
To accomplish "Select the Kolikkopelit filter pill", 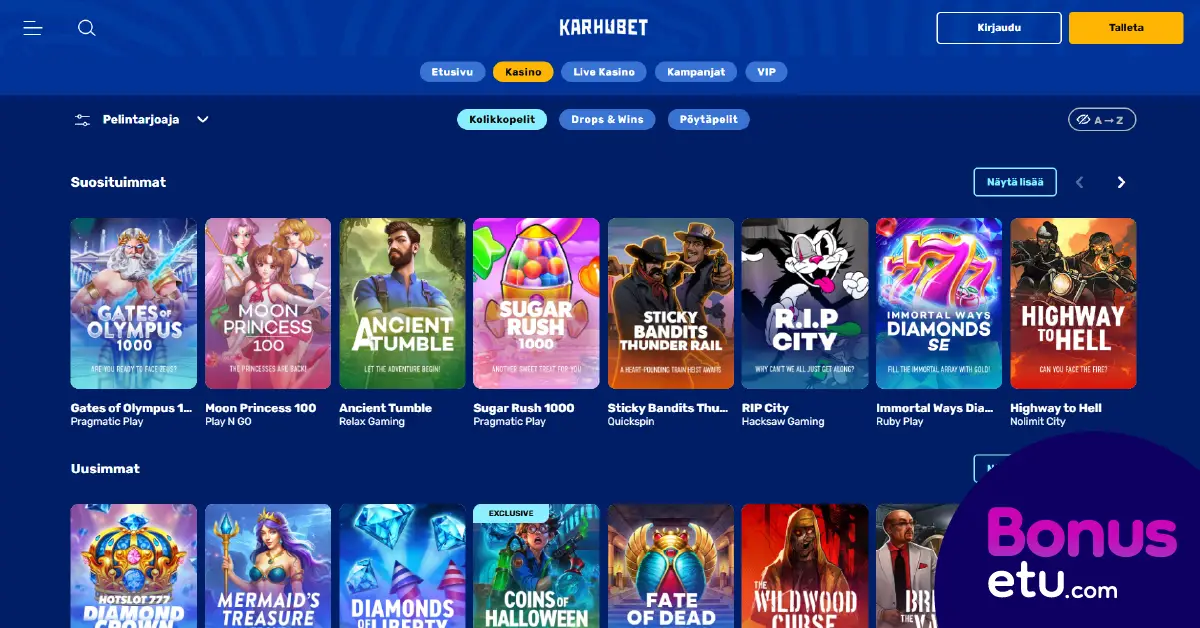I will (x=502, y=120).
